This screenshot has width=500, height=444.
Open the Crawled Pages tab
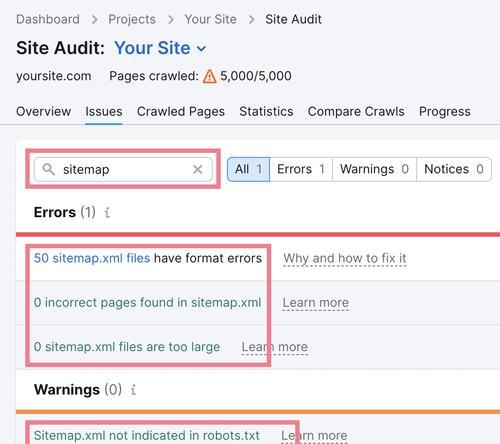[181, 111]
